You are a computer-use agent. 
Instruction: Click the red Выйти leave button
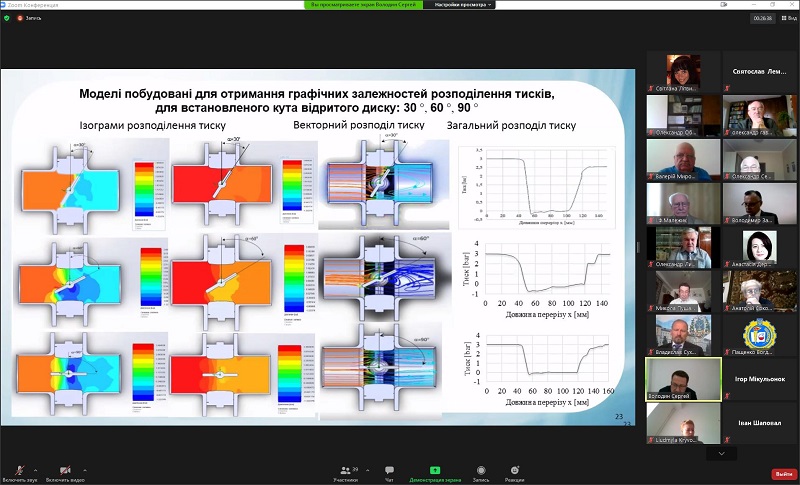[x=784, y=474]
